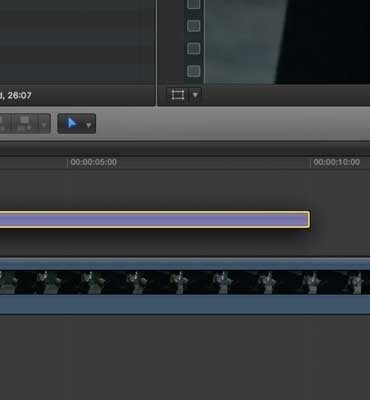The width and height of the screenshot is (370, 400).
Task: Click the audio portion of the blue video clip
Action: pos(185,304)
